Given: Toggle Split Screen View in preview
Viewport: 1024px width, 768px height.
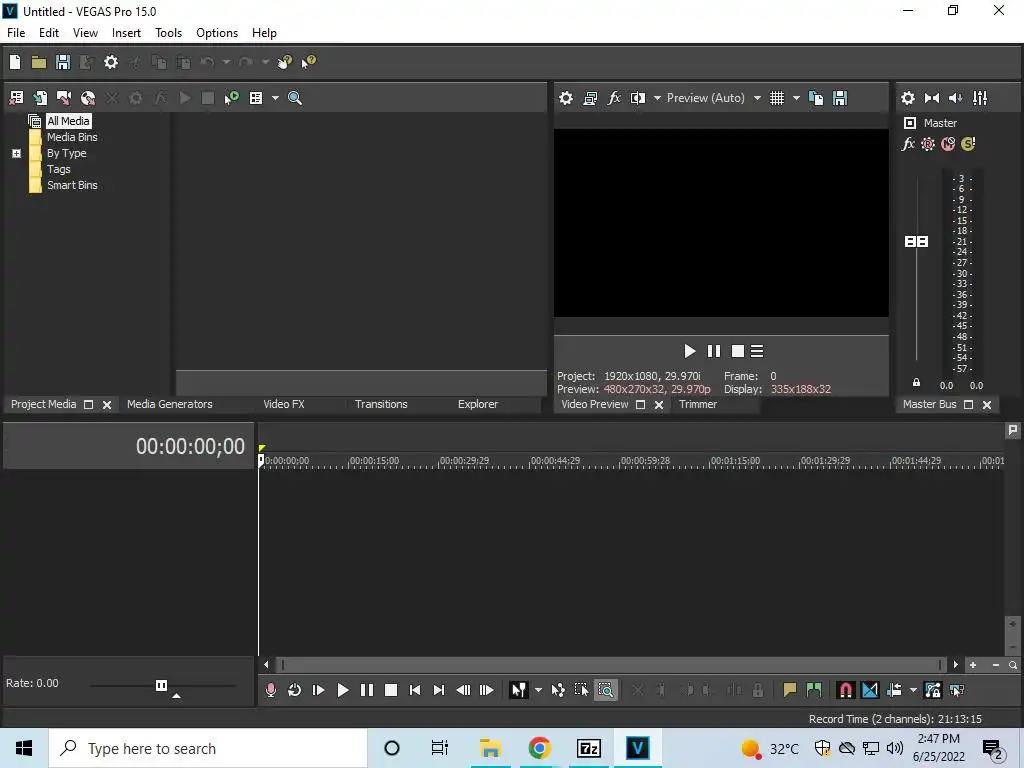Looking at the screenshot, I should (x=638, y=98).
